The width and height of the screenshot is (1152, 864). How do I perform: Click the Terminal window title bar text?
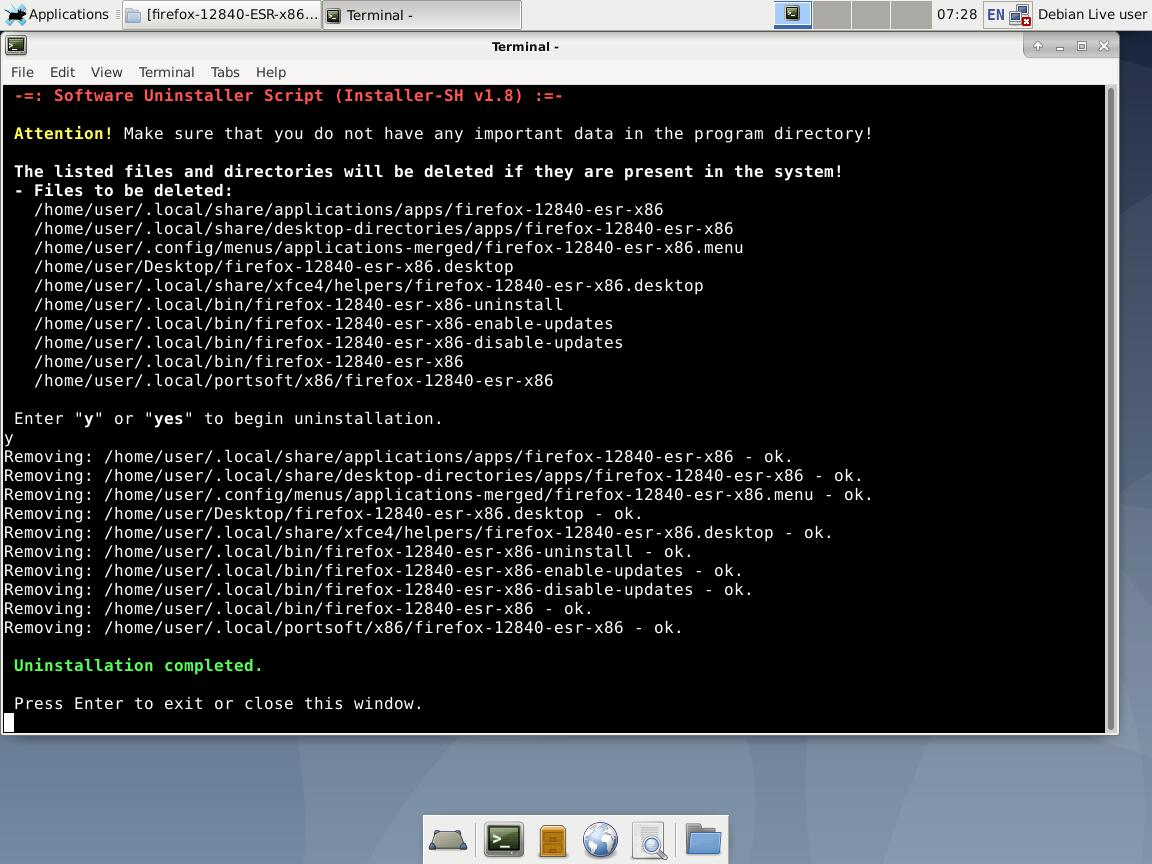525,46
